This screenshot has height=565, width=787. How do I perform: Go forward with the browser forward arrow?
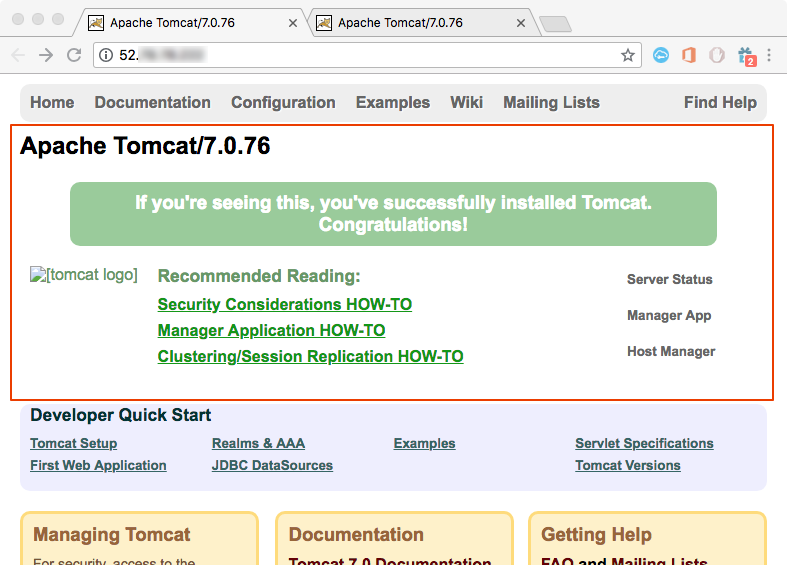click(x=46, y=55)
